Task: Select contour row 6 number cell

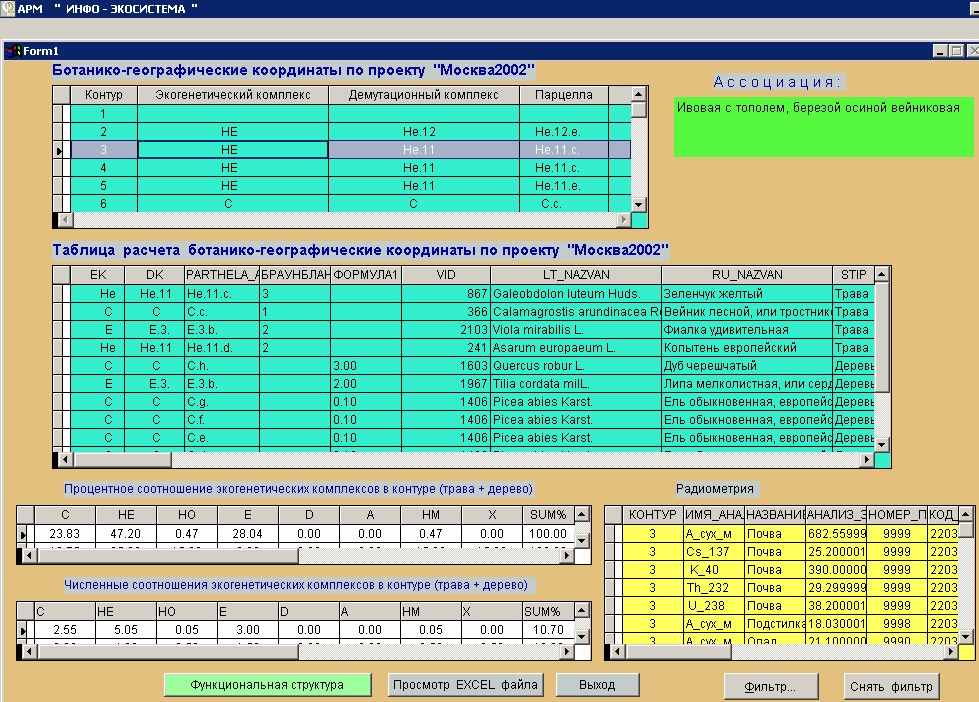Action: coord(104,204)
